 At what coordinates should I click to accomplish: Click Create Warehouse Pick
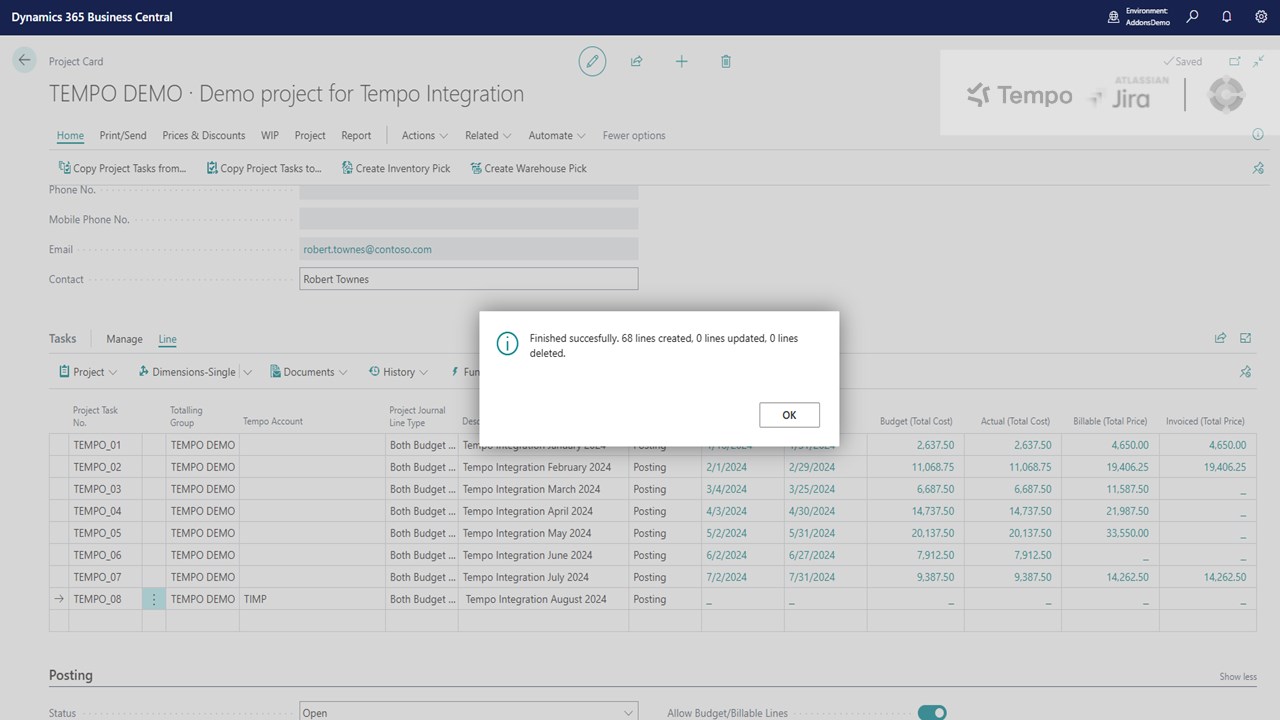pyautogui.click(x=528, y=168)
